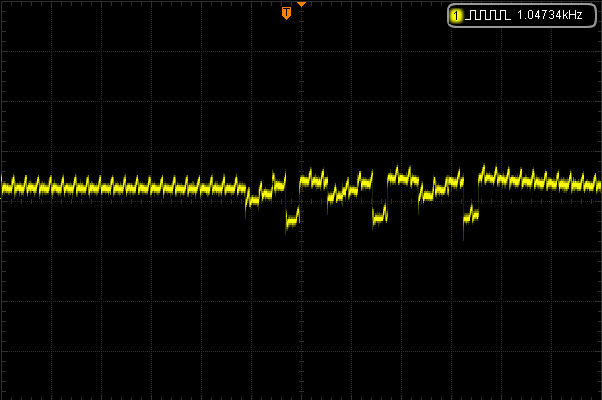
Task: Click the second deep dip in the waveform
Action: (380, 214)
